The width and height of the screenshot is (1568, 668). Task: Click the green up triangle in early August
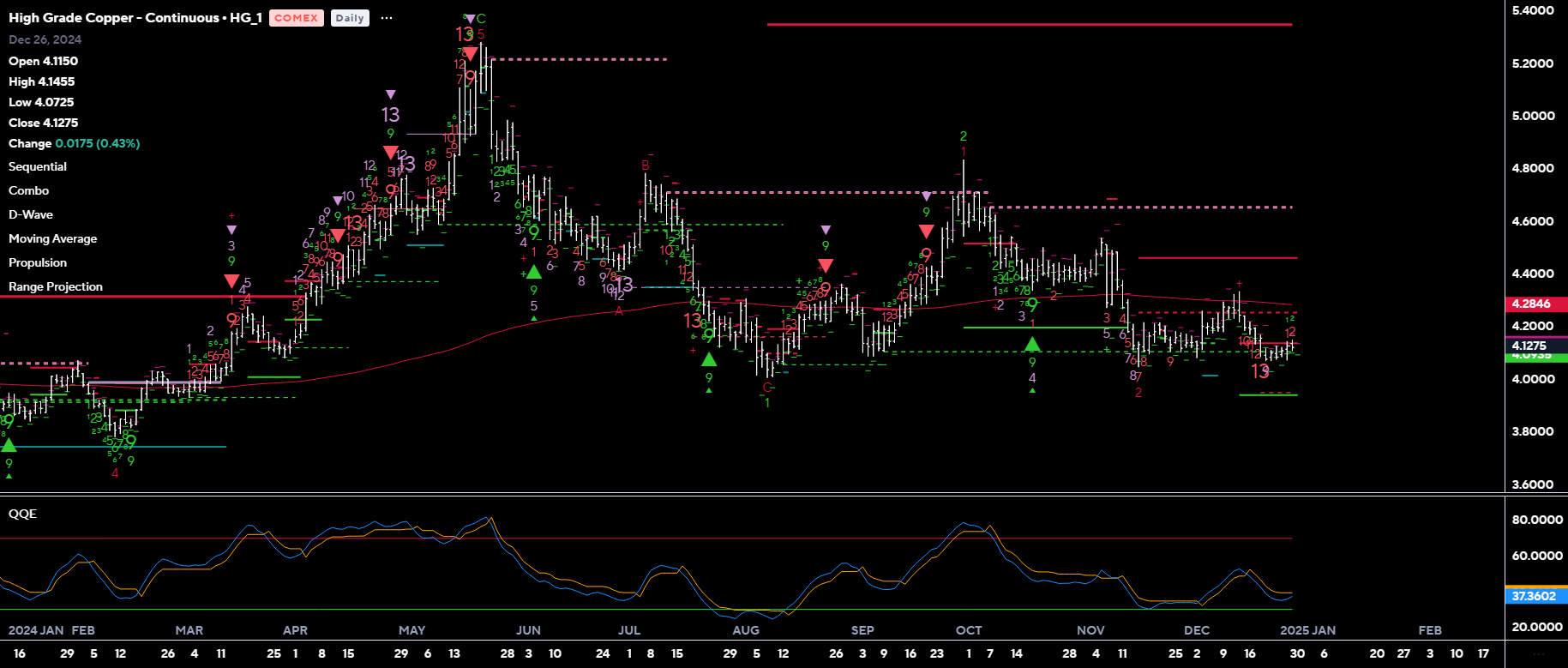click(709, 359)
